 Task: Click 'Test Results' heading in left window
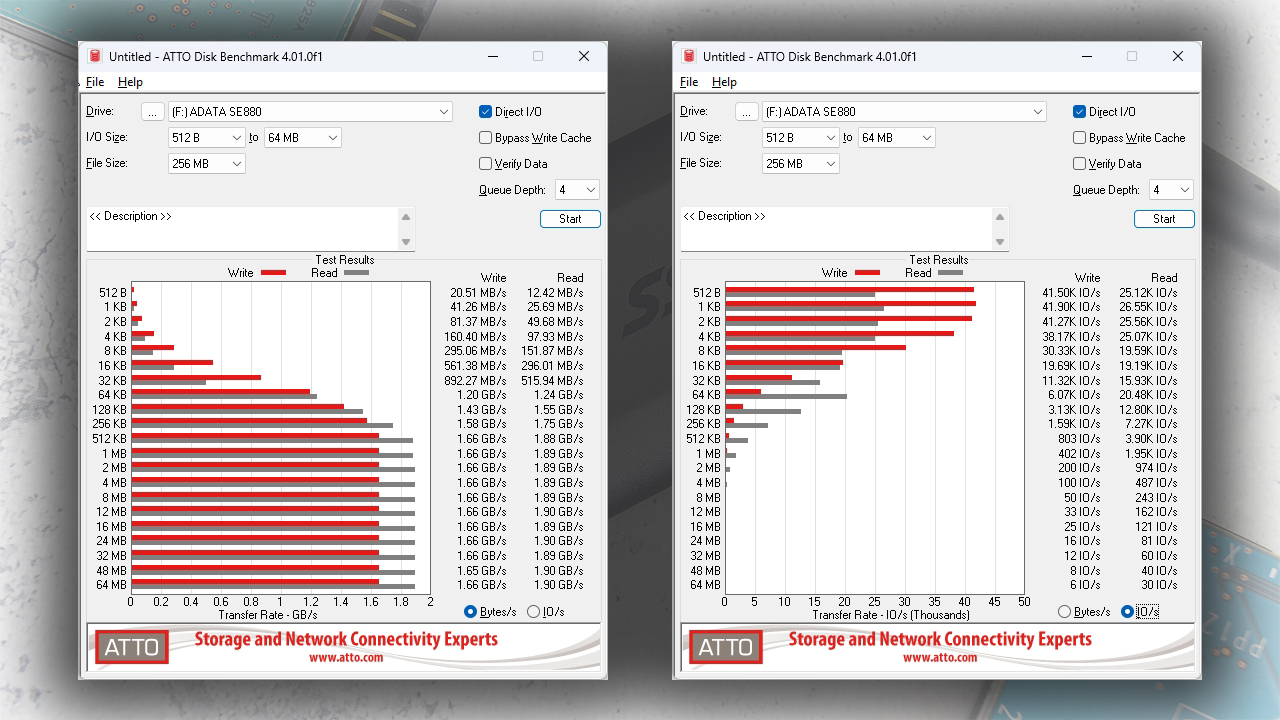pos(345,260)
